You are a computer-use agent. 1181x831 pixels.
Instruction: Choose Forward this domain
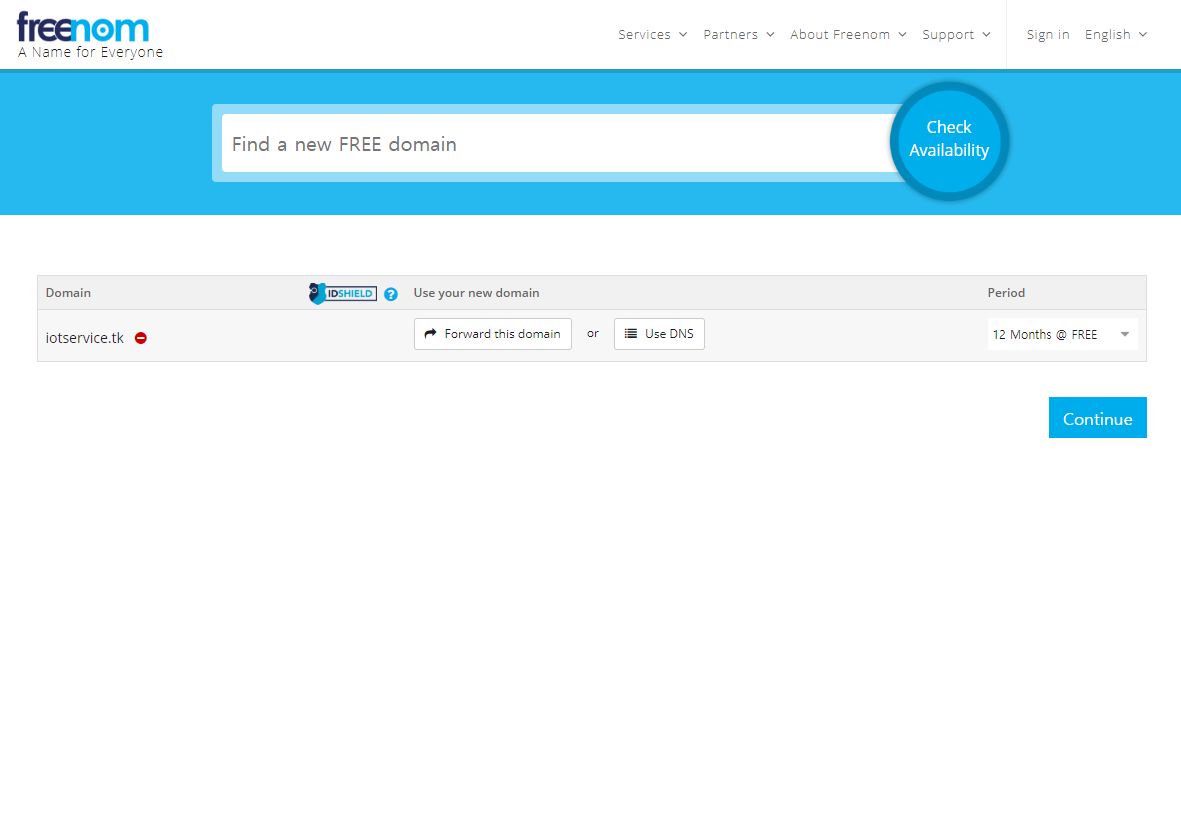tap(493, 334)
